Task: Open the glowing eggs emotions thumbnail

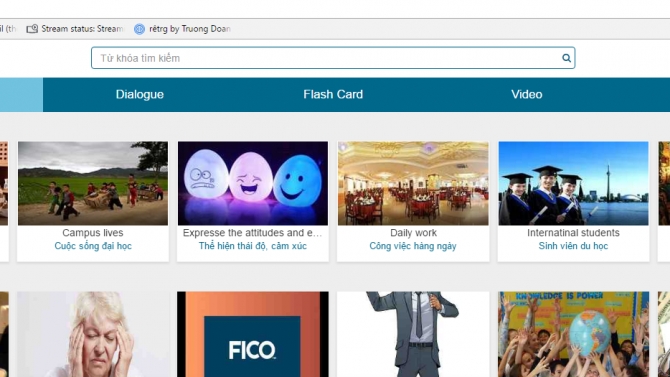Action: tap(253, 183)
